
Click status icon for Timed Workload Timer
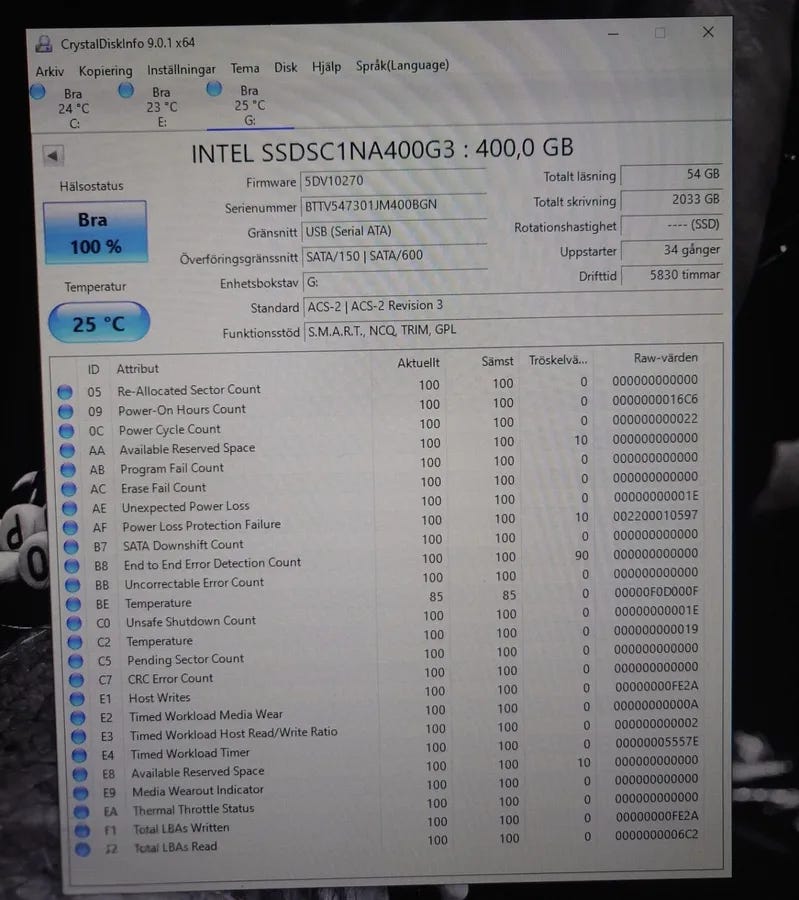[x=79, y=755]
